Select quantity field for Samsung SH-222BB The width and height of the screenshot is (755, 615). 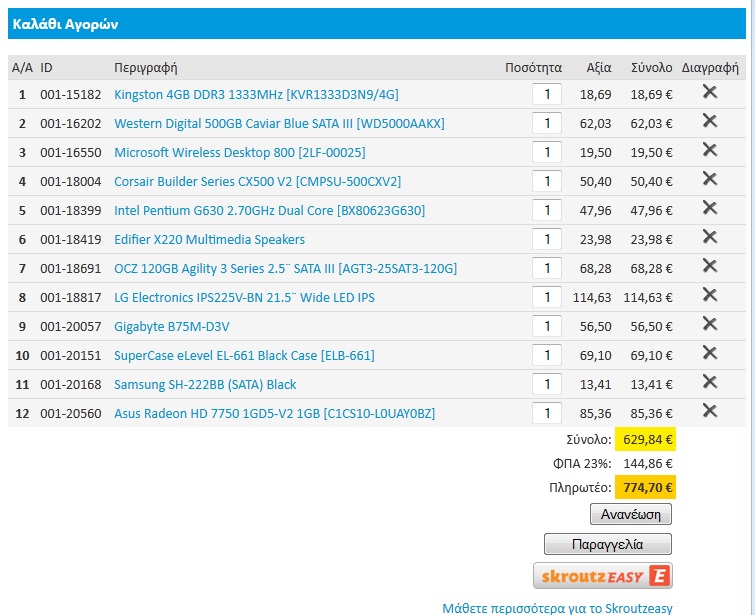coord(547,384)
